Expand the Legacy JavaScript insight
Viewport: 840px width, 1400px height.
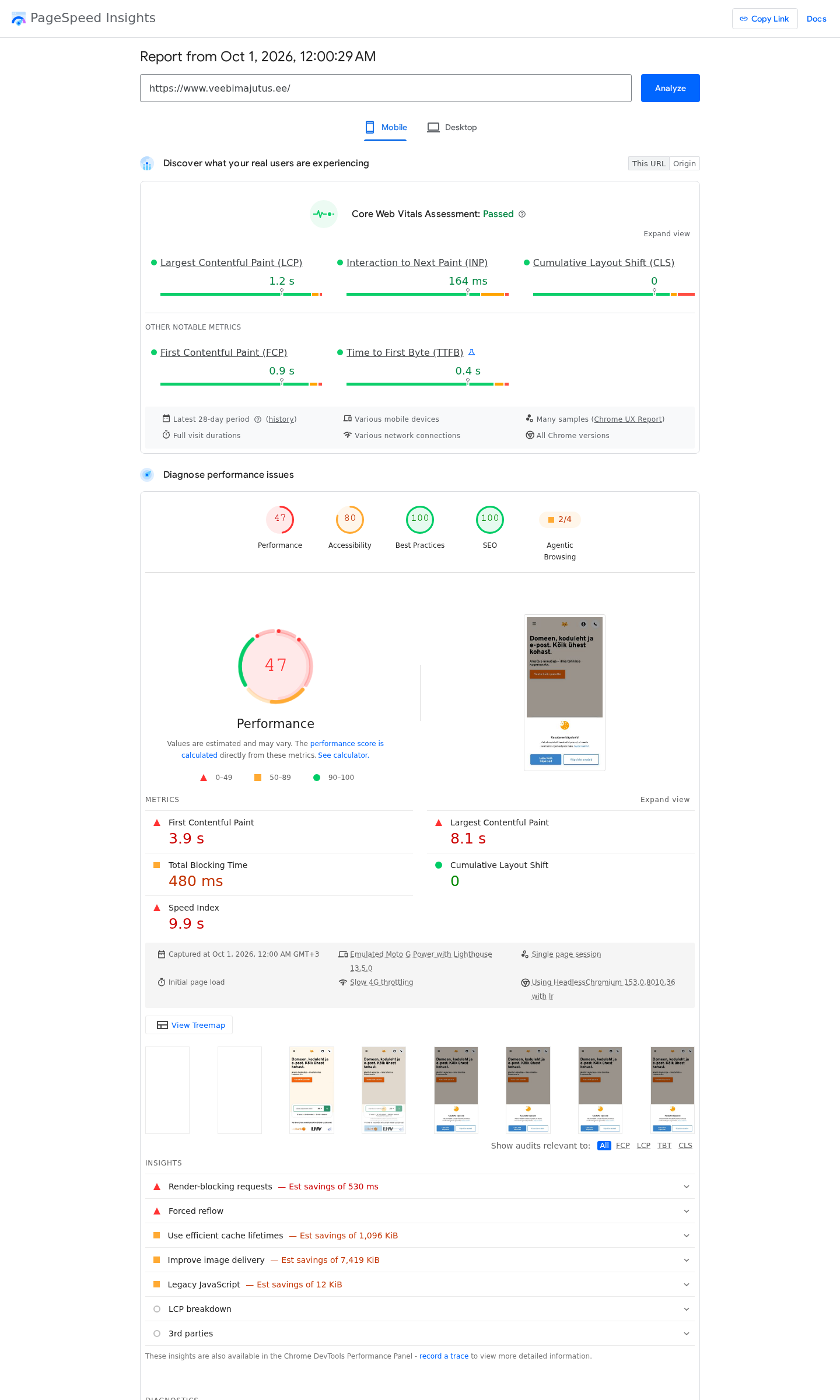(x=420, y=1284)
